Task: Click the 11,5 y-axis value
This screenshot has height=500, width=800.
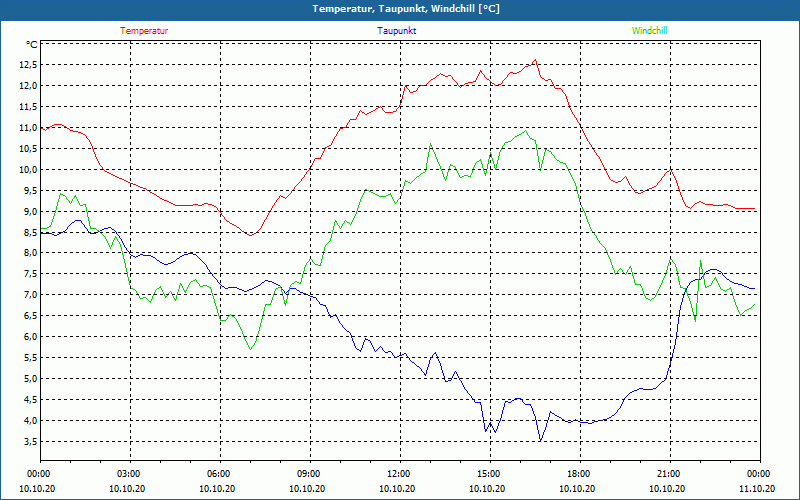Action: pyautogui.click(x=28, y=107)
